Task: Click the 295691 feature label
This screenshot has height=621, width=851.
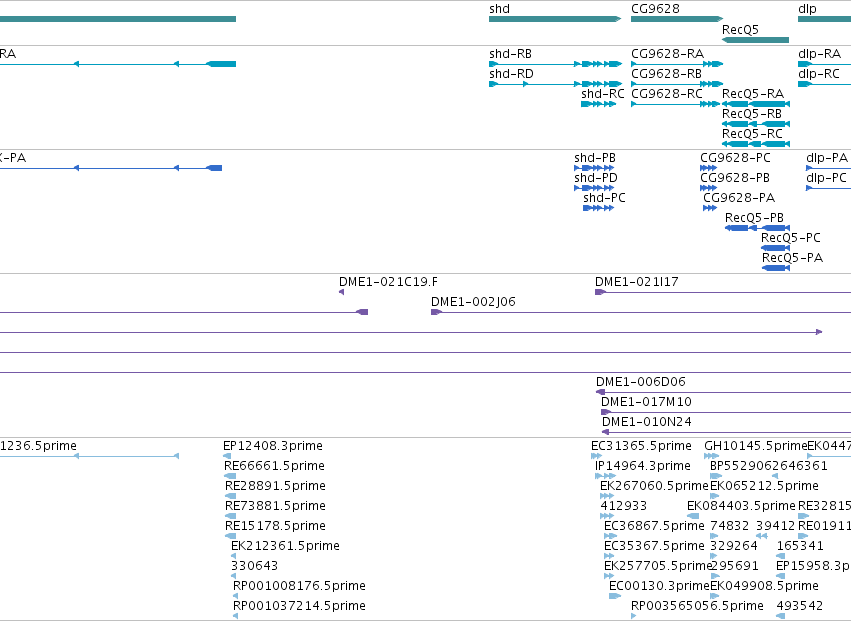Action: (x=734, y=567)
